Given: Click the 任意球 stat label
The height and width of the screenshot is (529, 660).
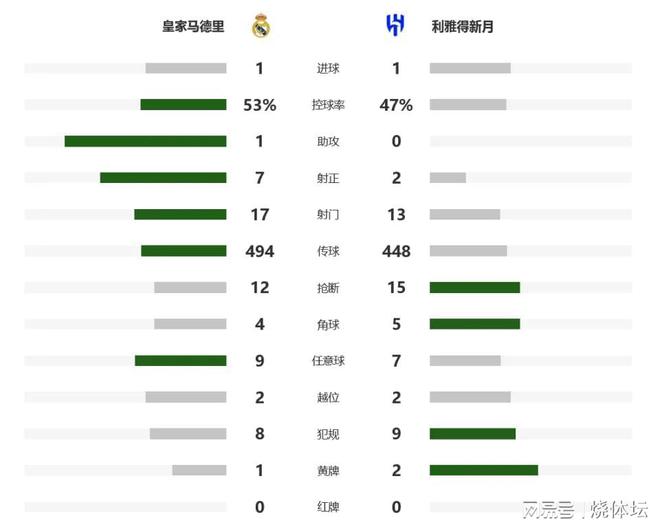Looking at the screenshot, I should [x=328, y=361].
